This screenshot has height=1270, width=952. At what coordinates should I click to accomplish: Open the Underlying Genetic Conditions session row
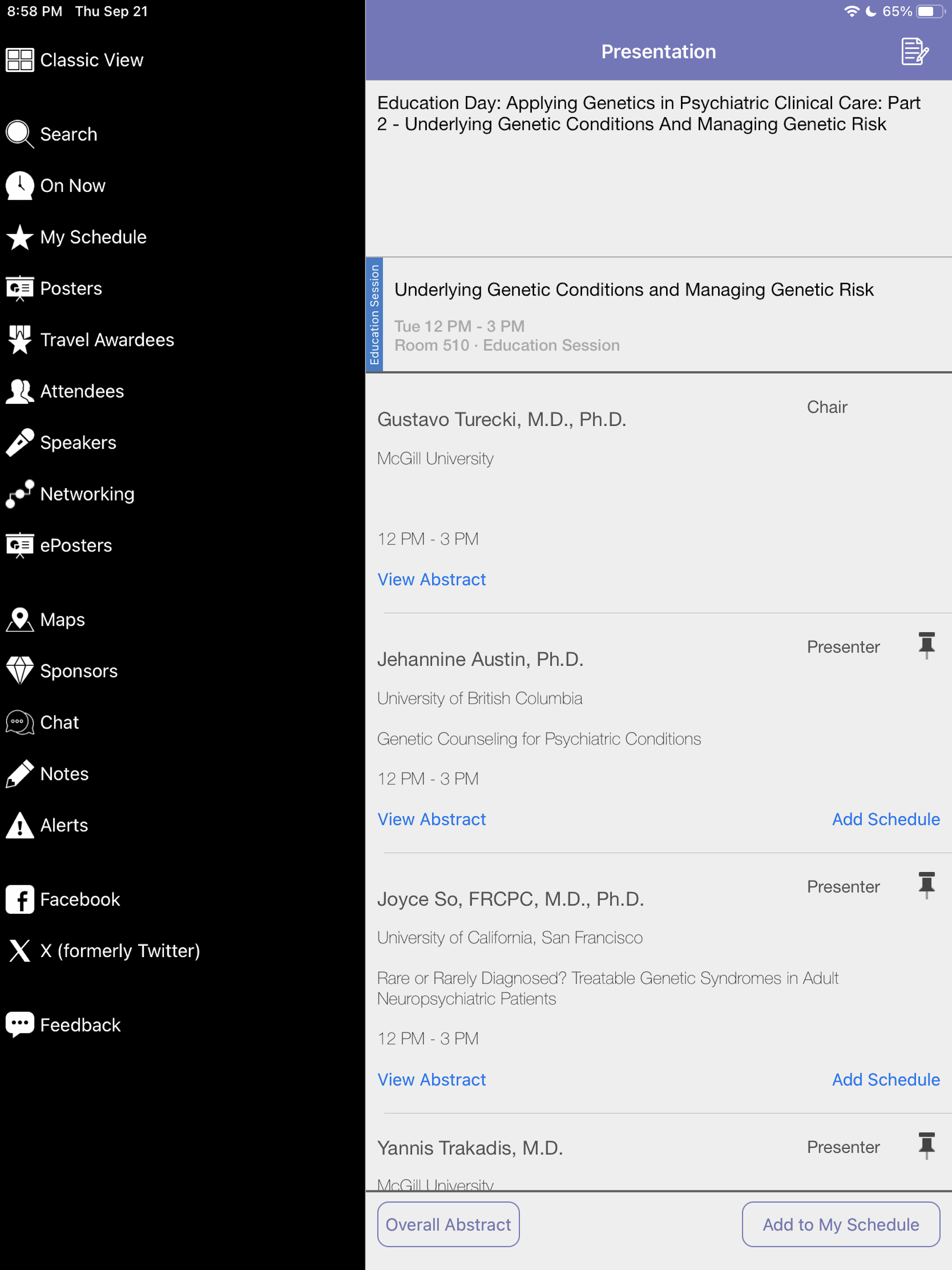(659, 315)
